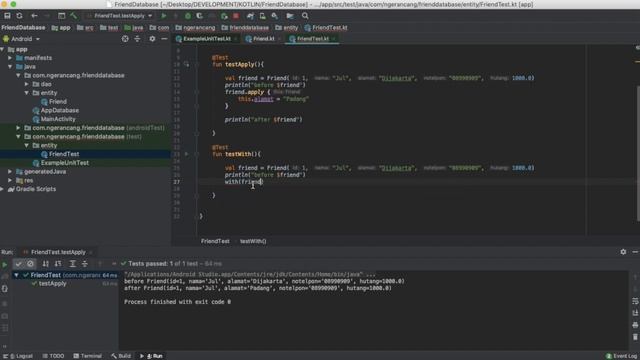Click the collapse all icon in Project panel
Image resolution: width=640 pixels, height=360 pixels.
[137, 39]
